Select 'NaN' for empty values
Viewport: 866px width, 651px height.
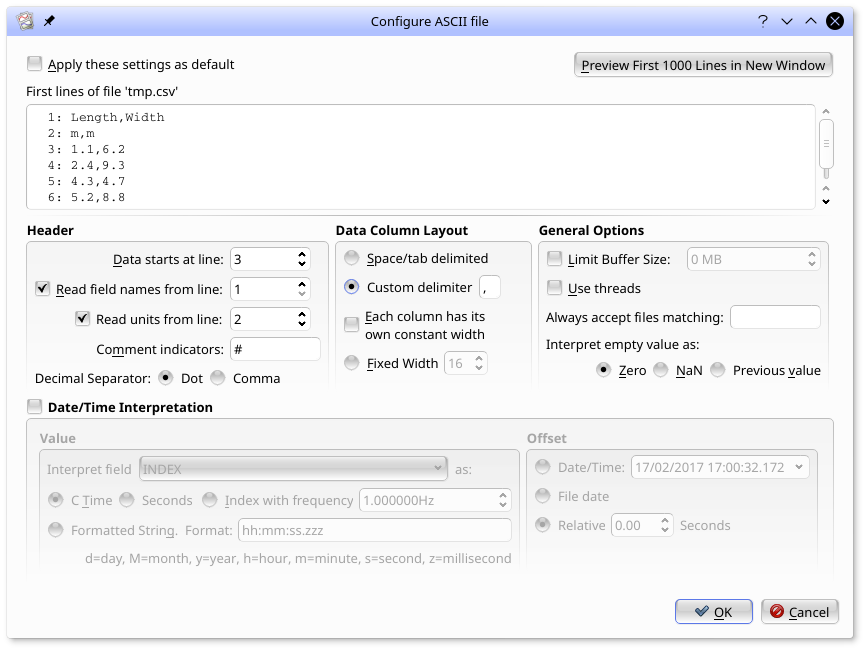click(661, 370)
